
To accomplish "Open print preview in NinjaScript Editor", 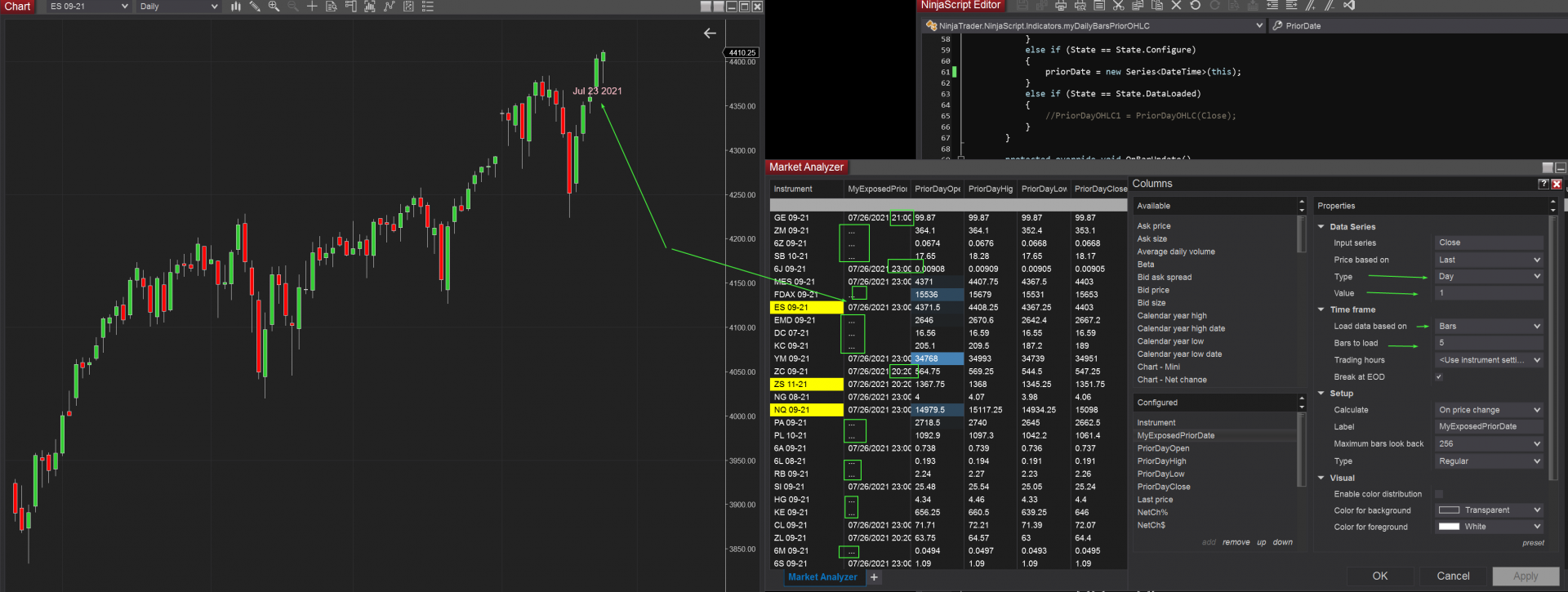I will point(1080,6).
